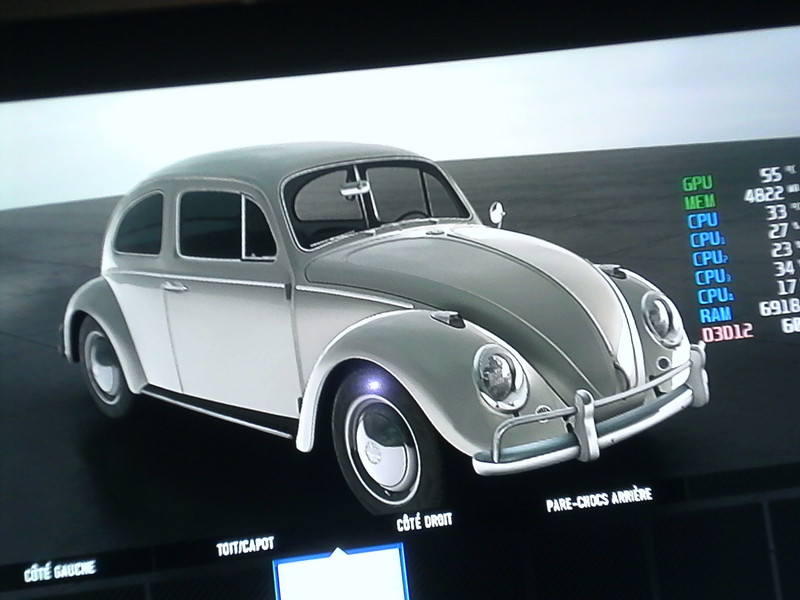Click the blue RAM overlay label
This screenshot has width=800, height=600.
715,315
